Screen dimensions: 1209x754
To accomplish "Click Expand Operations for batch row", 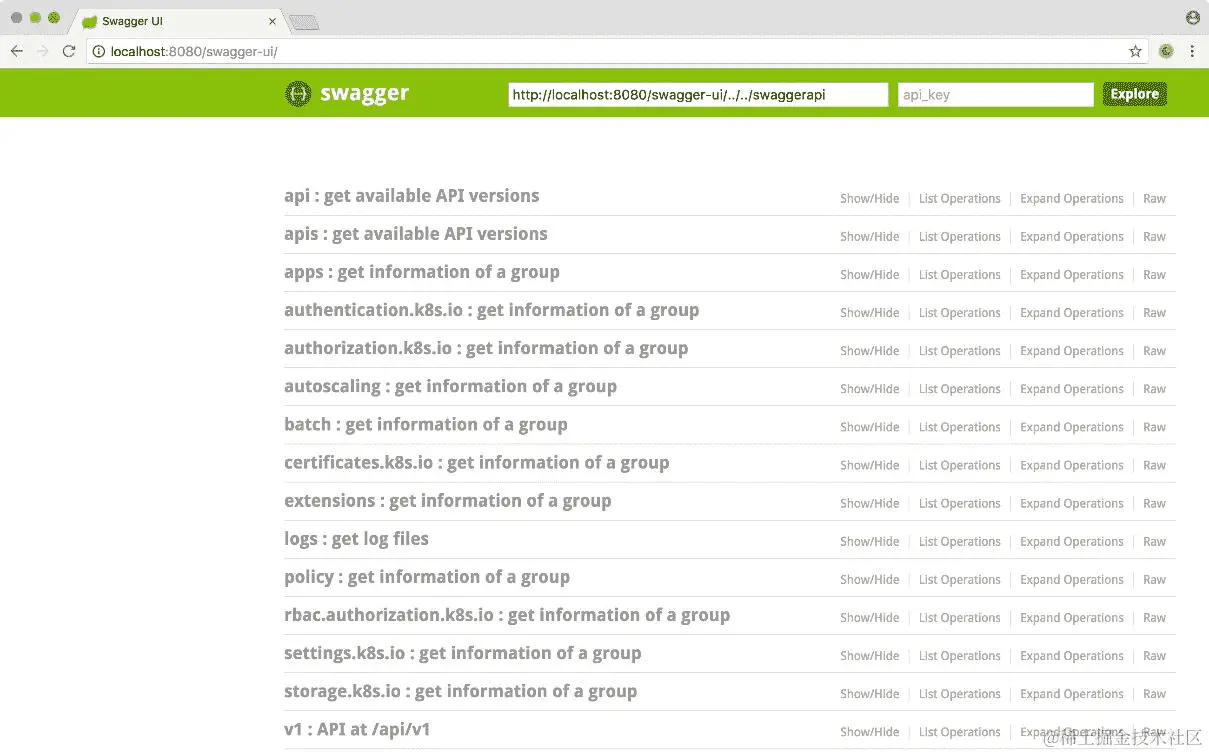I will click(x=1071, y=427).
